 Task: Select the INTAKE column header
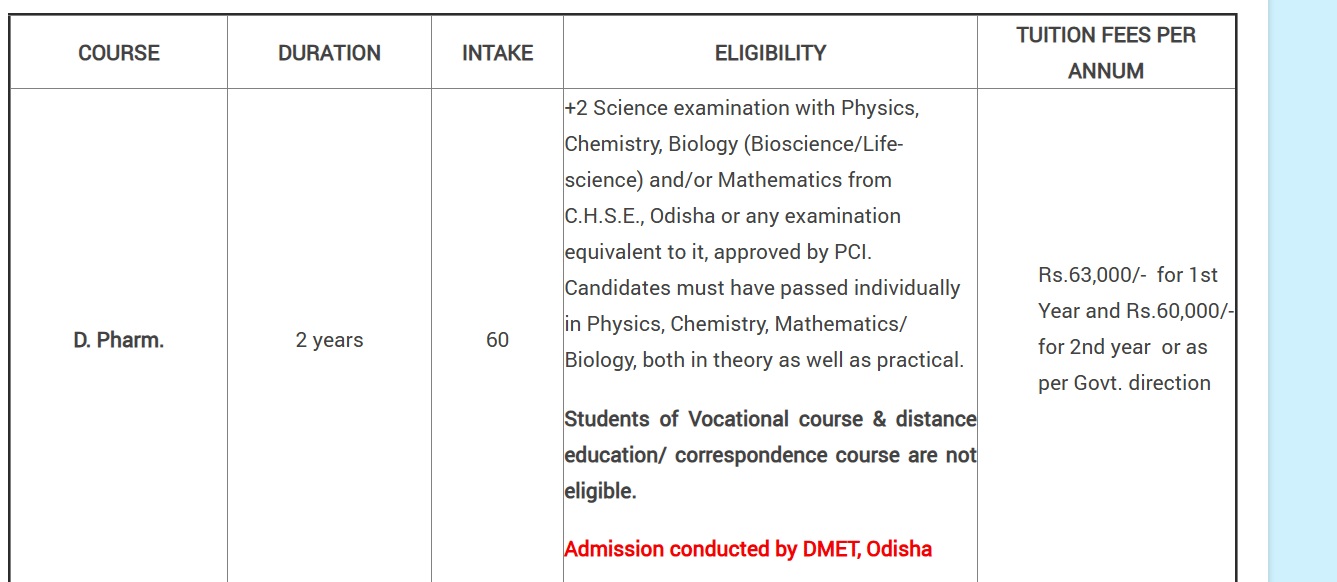[497, 53]
